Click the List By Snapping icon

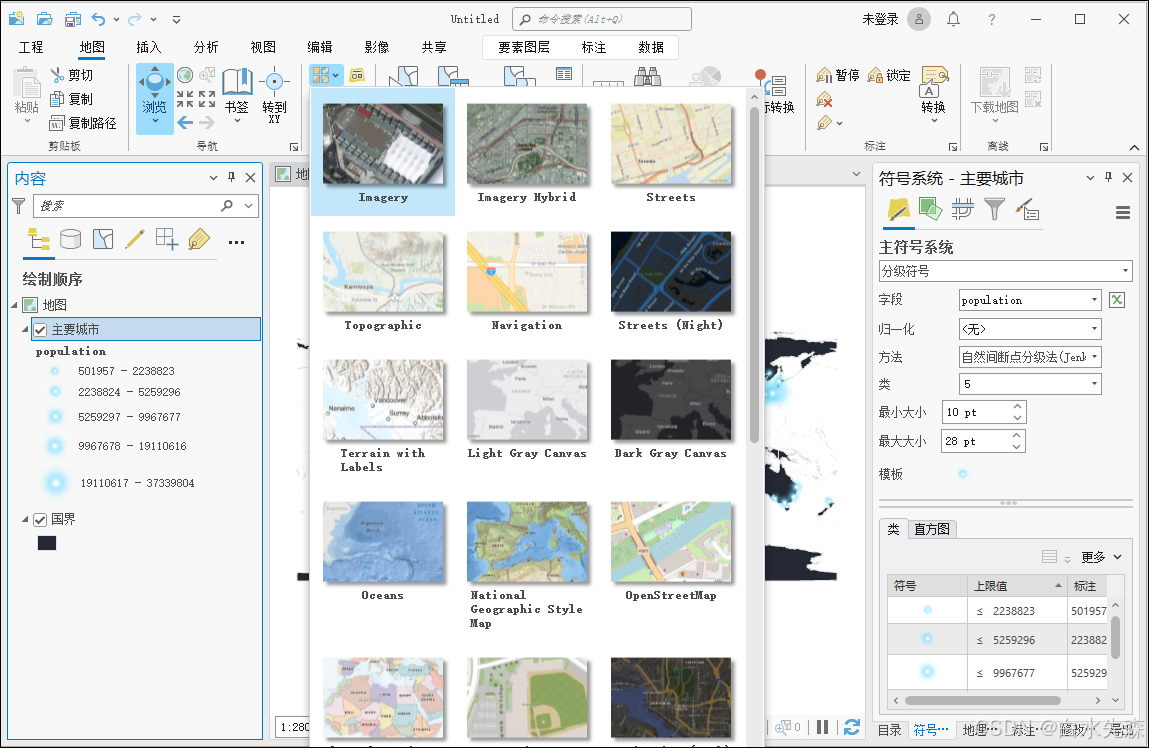167,240
